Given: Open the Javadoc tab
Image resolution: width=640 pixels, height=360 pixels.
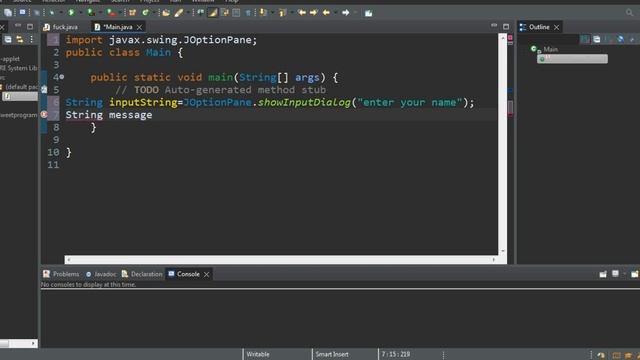Looking at the screenshot, I should [x=101, y=274].
